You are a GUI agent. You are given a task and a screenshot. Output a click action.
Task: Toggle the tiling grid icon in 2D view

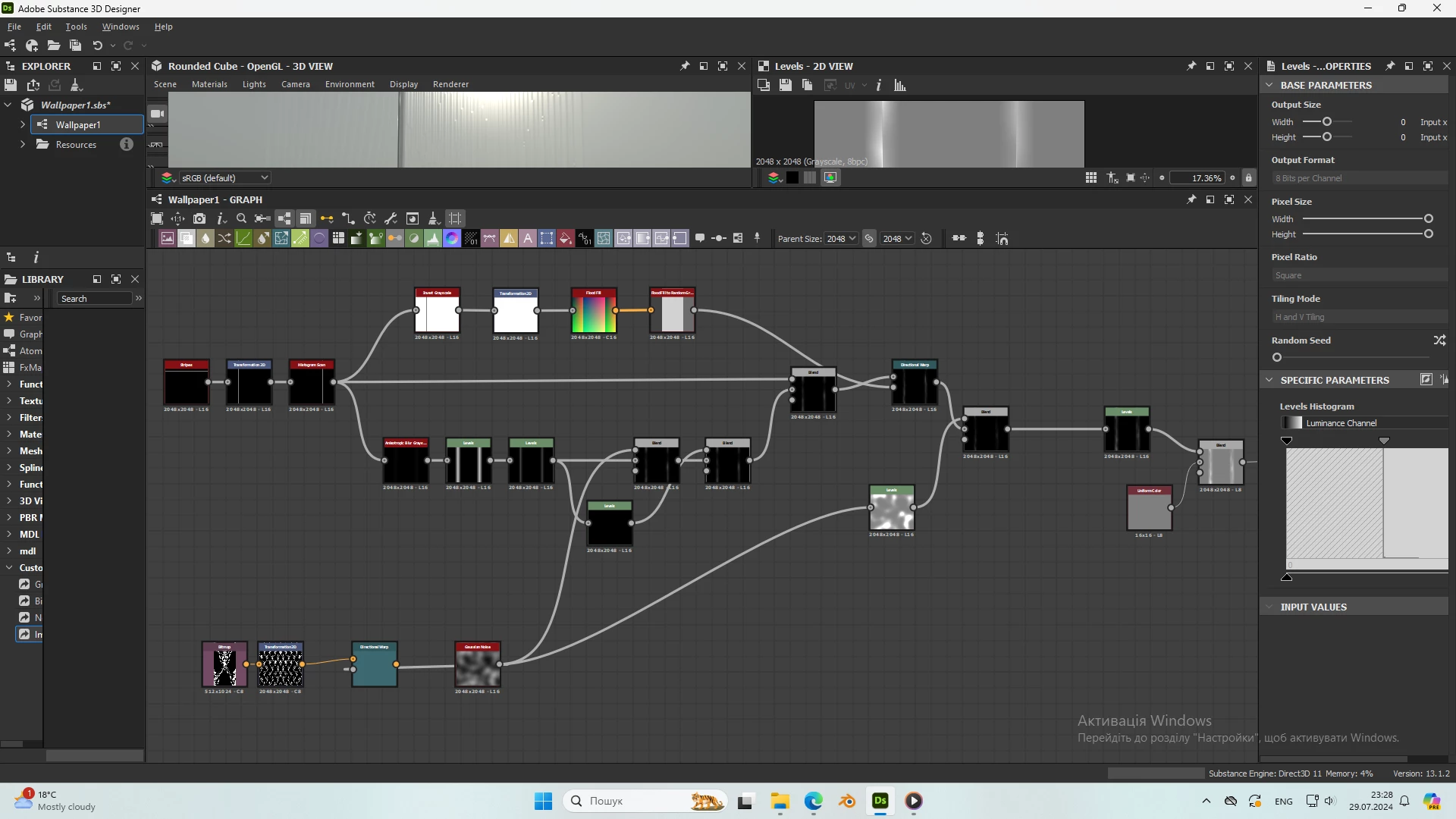click(1090, 178)
